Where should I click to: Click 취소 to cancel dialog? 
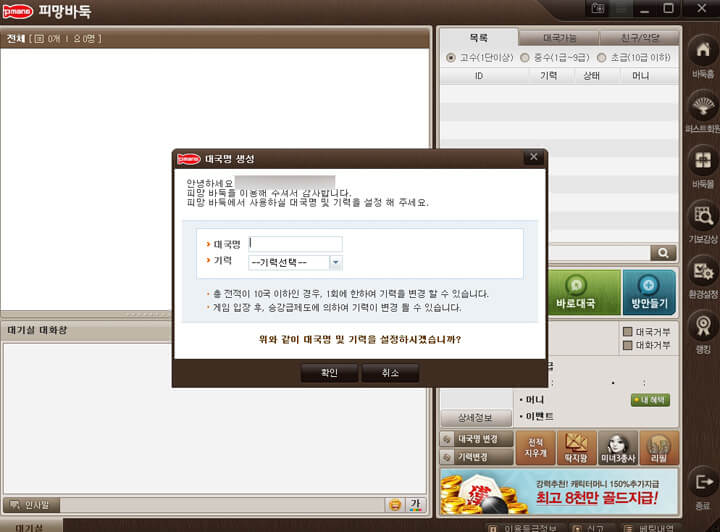click(390, 373)
